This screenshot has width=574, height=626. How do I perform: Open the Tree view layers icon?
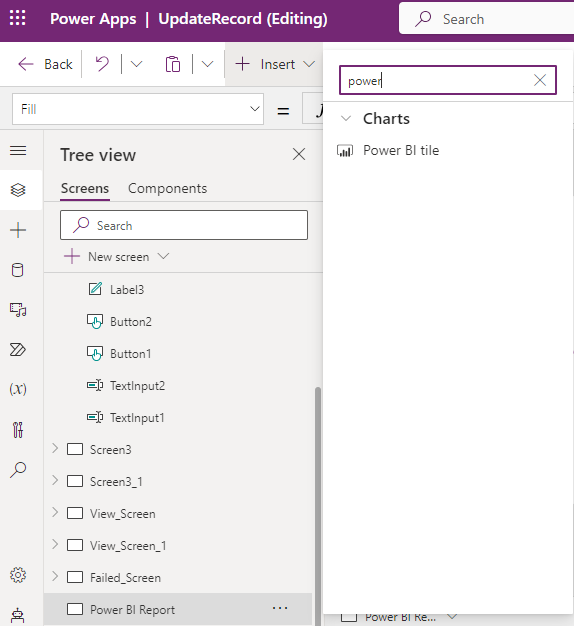coord(18,190)
